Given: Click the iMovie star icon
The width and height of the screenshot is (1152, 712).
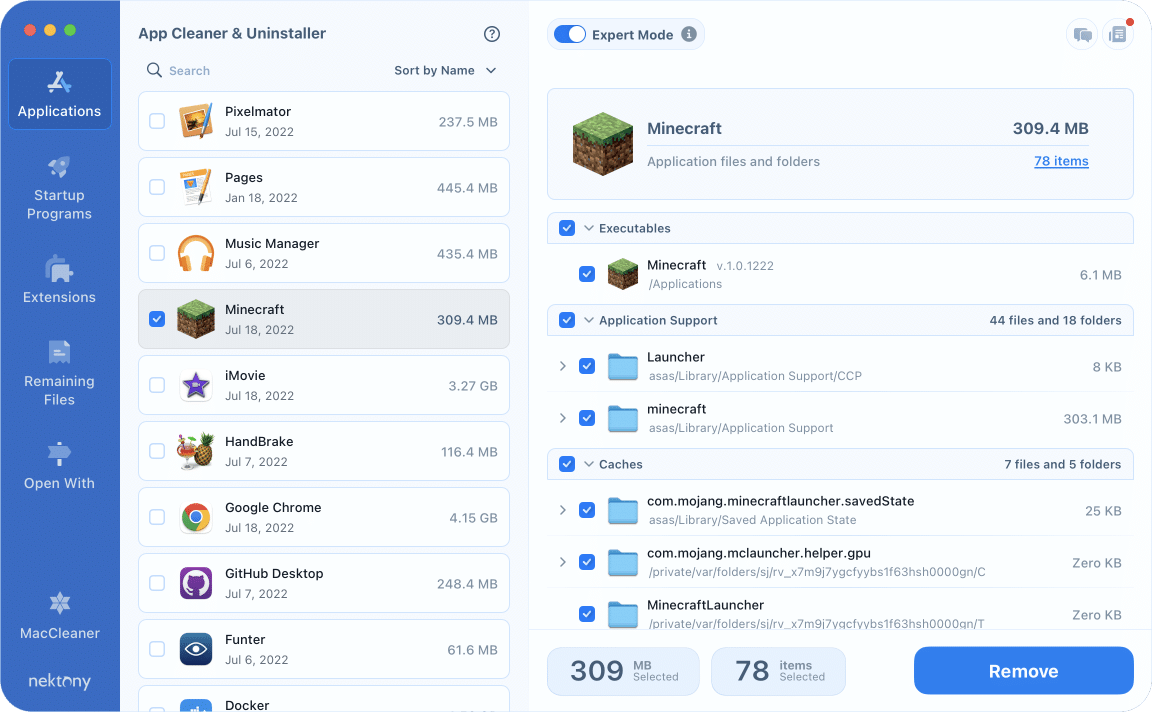Looking at the screenshot, I should tap(196, 385).
